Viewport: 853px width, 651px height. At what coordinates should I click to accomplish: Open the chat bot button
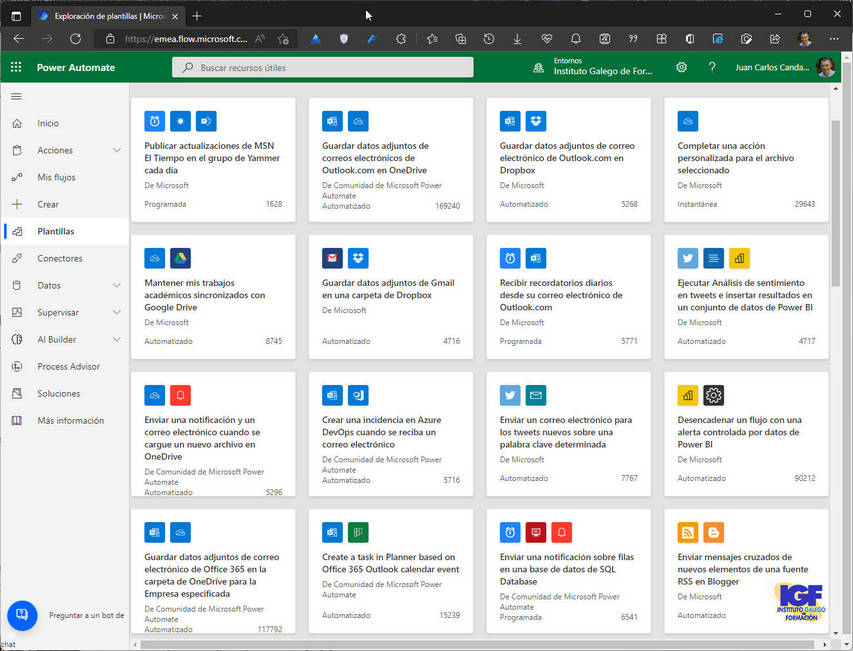(x=22, y=614)
